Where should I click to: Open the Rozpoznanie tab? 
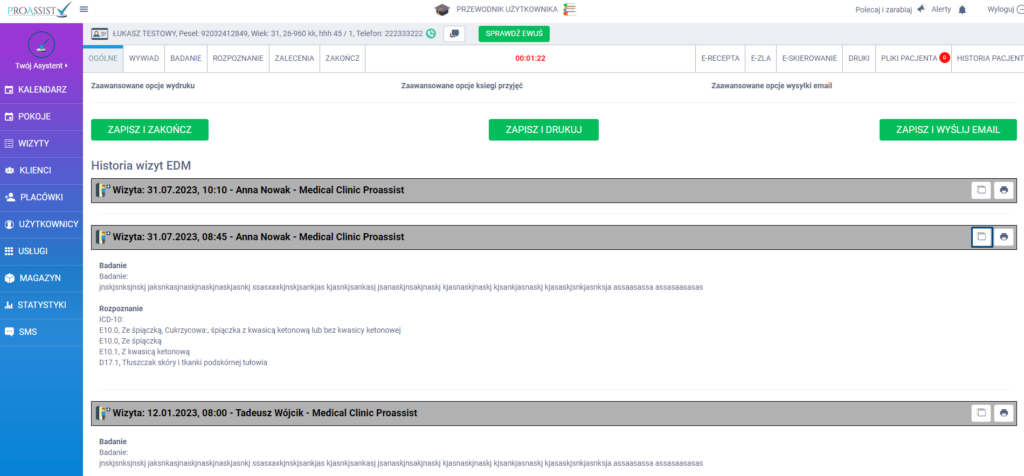pos(237,58)
